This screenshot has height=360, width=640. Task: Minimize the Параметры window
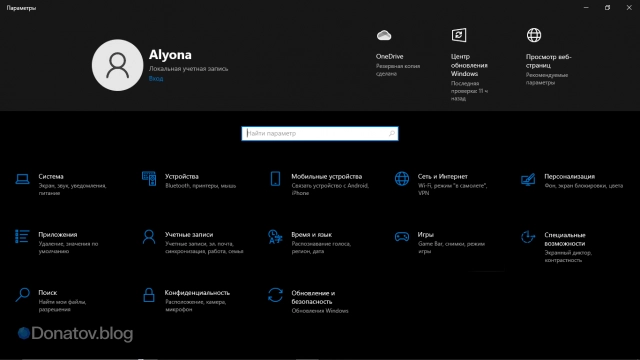click(x=586, y=7)
